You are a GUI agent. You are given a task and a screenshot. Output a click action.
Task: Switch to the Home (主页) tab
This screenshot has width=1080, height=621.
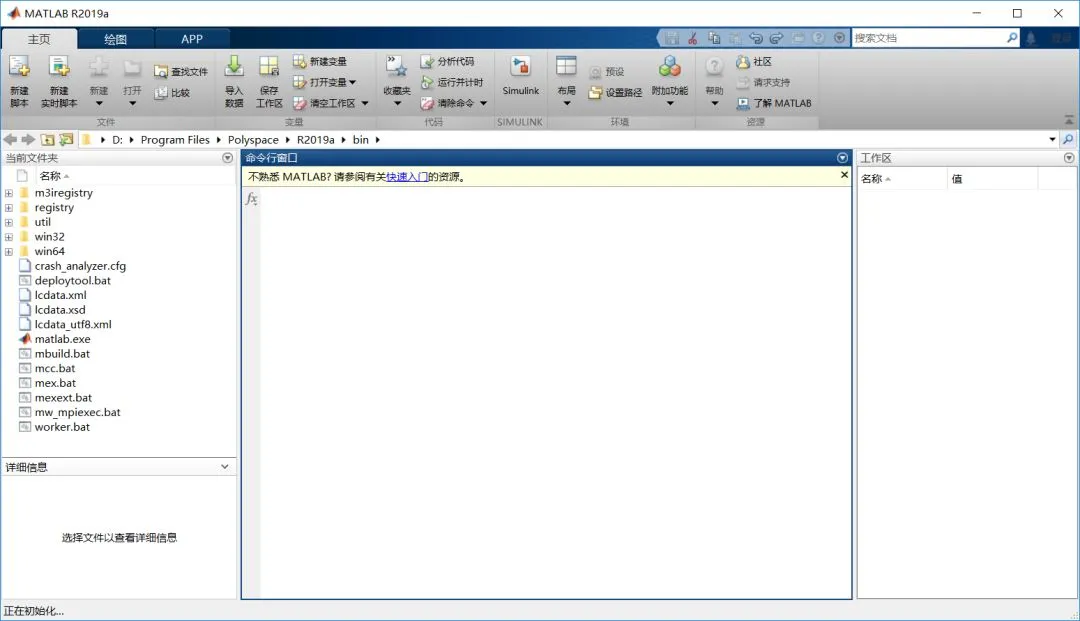(39, 39)
